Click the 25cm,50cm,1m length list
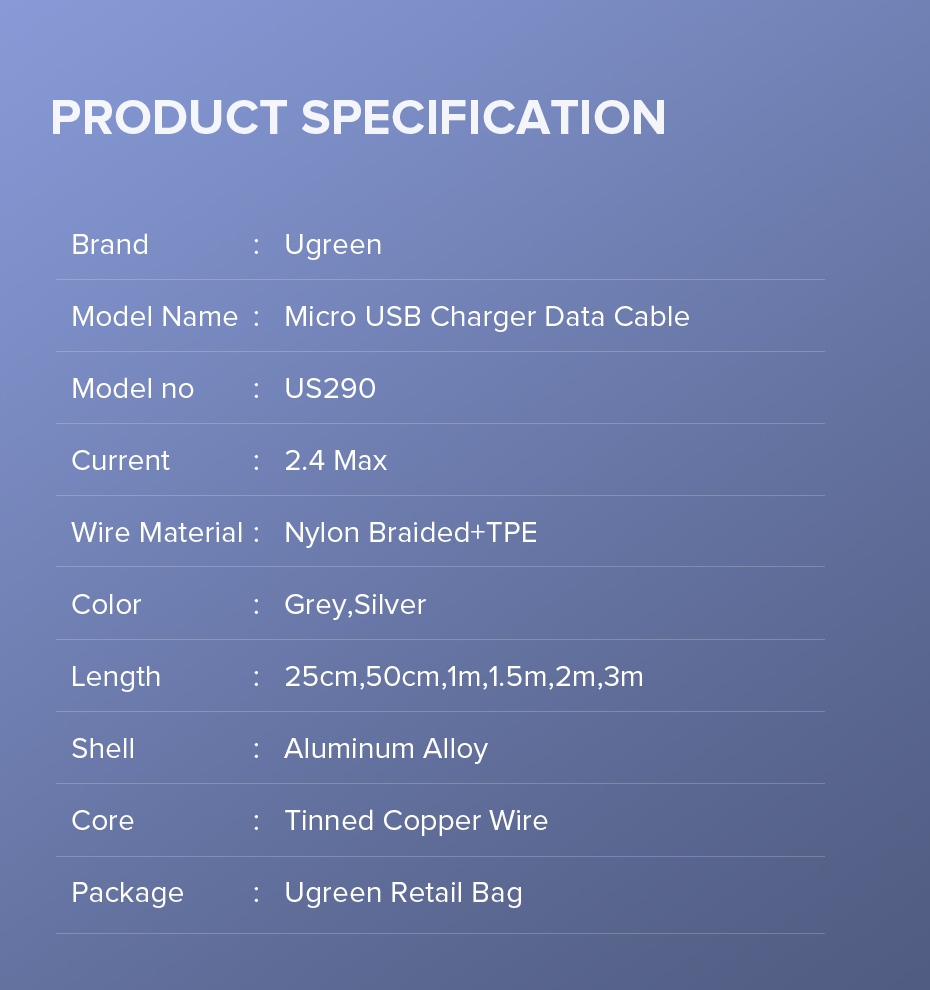This screenshot has width=930, height=990. point(464,676)
